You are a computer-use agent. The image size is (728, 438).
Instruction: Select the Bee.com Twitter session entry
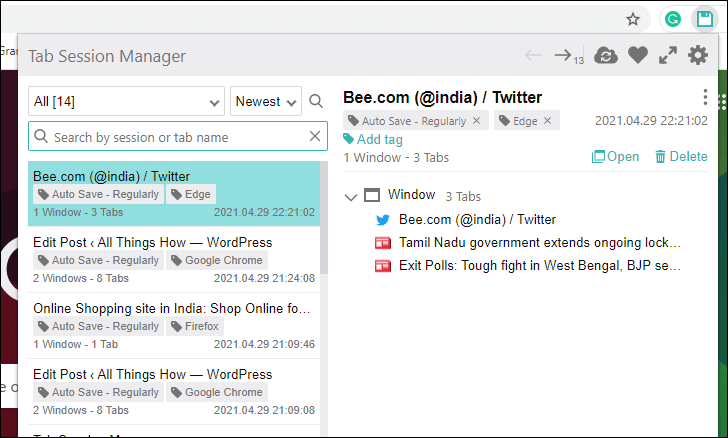(174, 194)
